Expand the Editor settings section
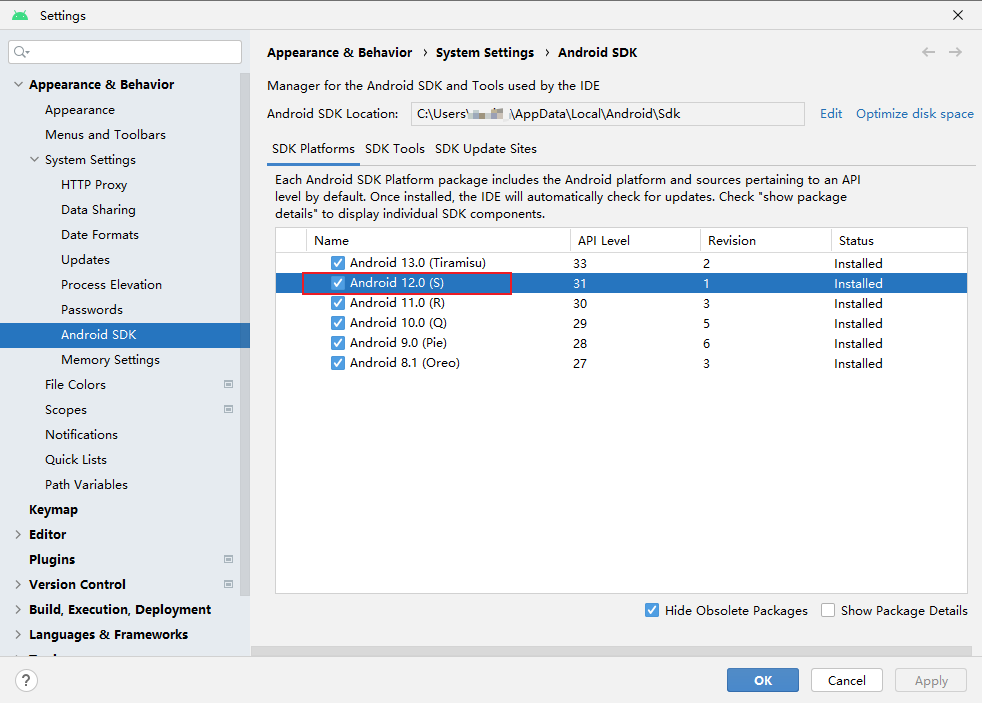The width and height of the screenshot is (982, 703). 18,535
